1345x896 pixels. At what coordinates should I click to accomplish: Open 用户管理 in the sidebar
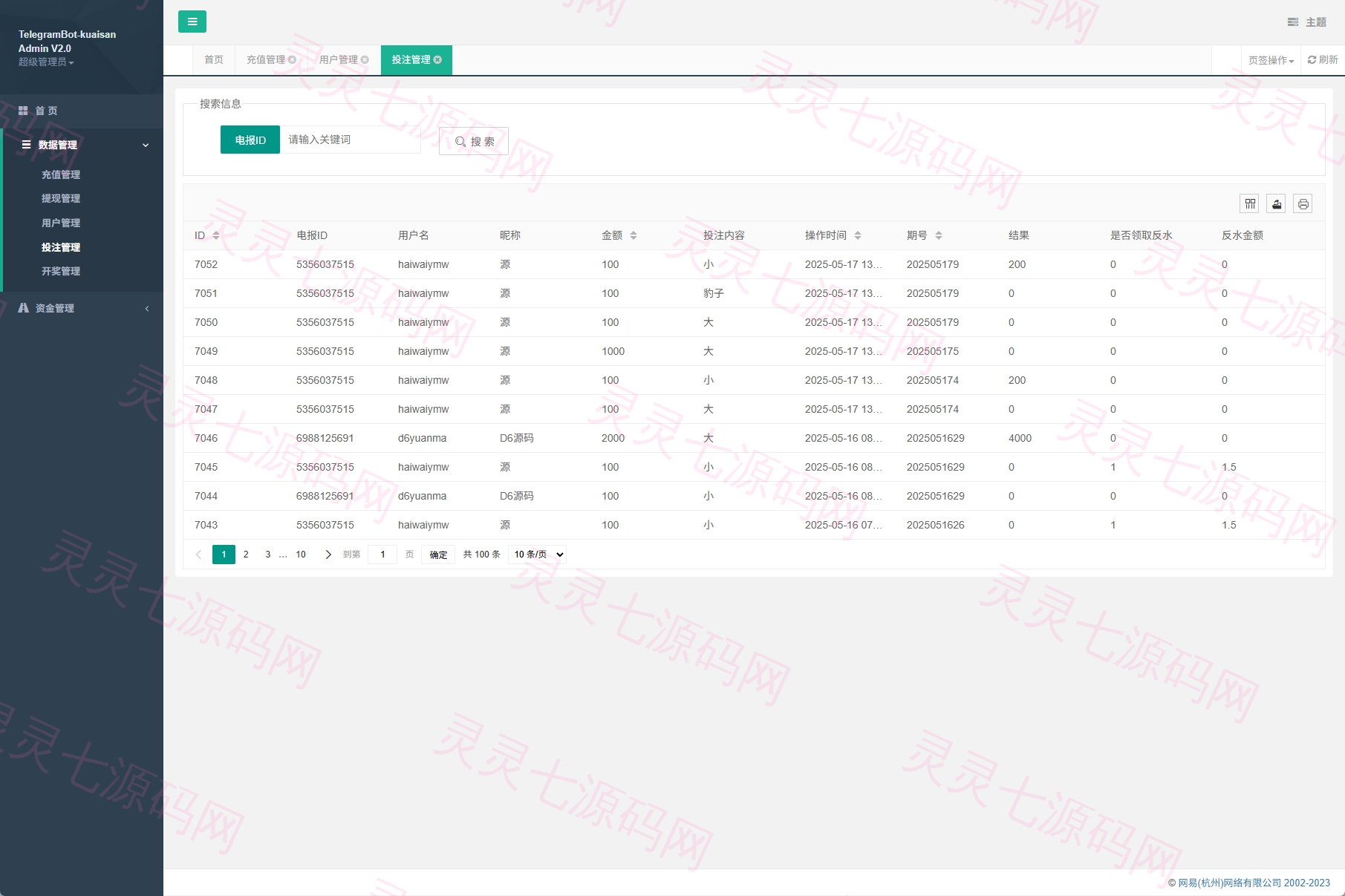tap(61, 223)
